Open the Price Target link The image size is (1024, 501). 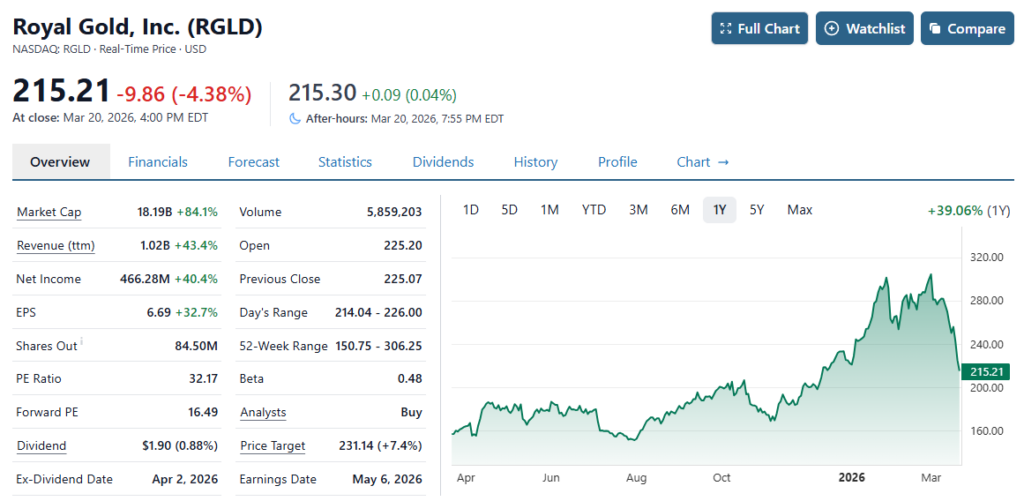(272, 446)
